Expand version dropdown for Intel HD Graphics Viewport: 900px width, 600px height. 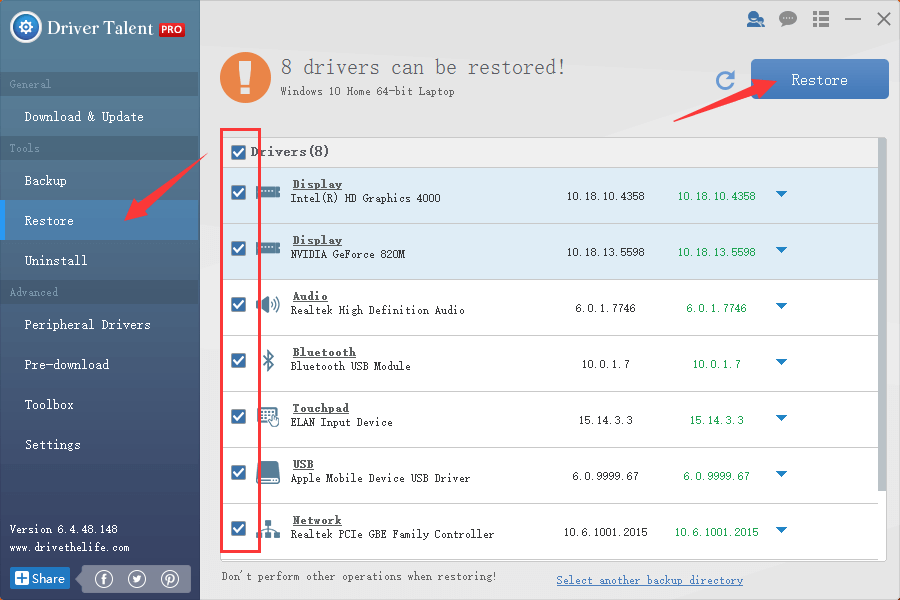tap(781, 194)
